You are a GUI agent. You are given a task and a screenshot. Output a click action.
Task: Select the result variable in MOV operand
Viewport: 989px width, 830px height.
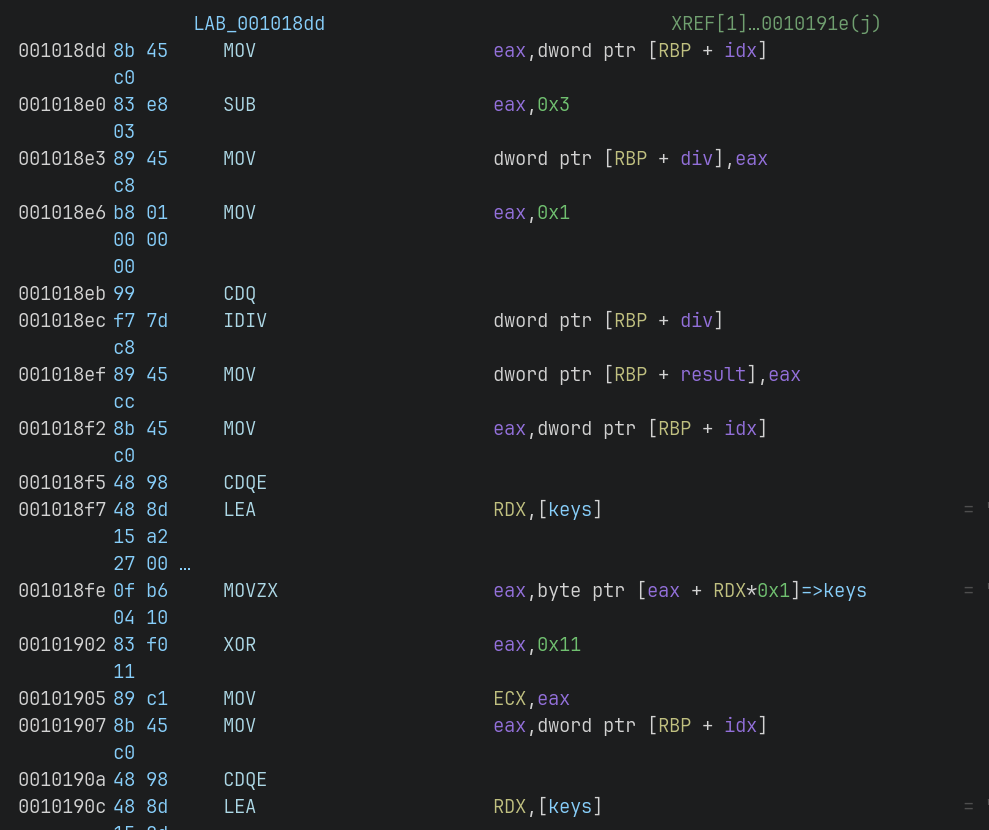click(x=713, y=374)
